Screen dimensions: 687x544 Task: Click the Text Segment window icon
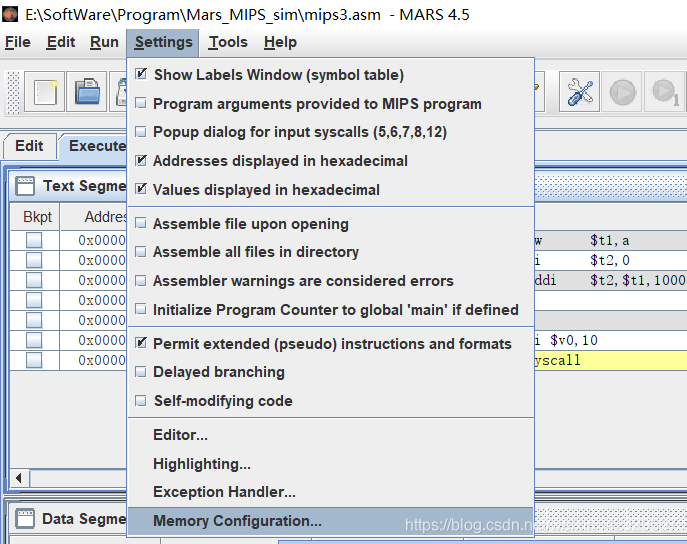pos(25,186)
